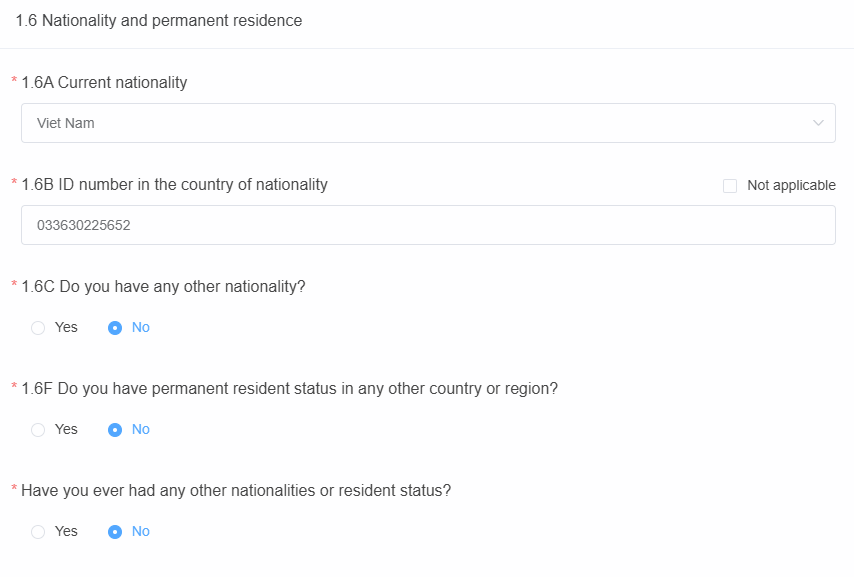Select No radio for 1.6C other nationality

click(x=115, y=328)
